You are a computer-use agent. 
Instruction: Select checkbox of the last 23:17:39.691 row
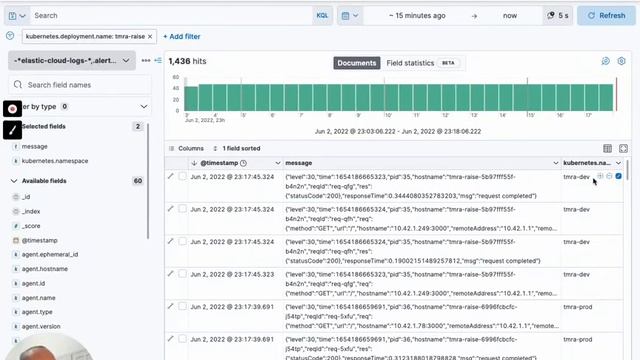182,339
